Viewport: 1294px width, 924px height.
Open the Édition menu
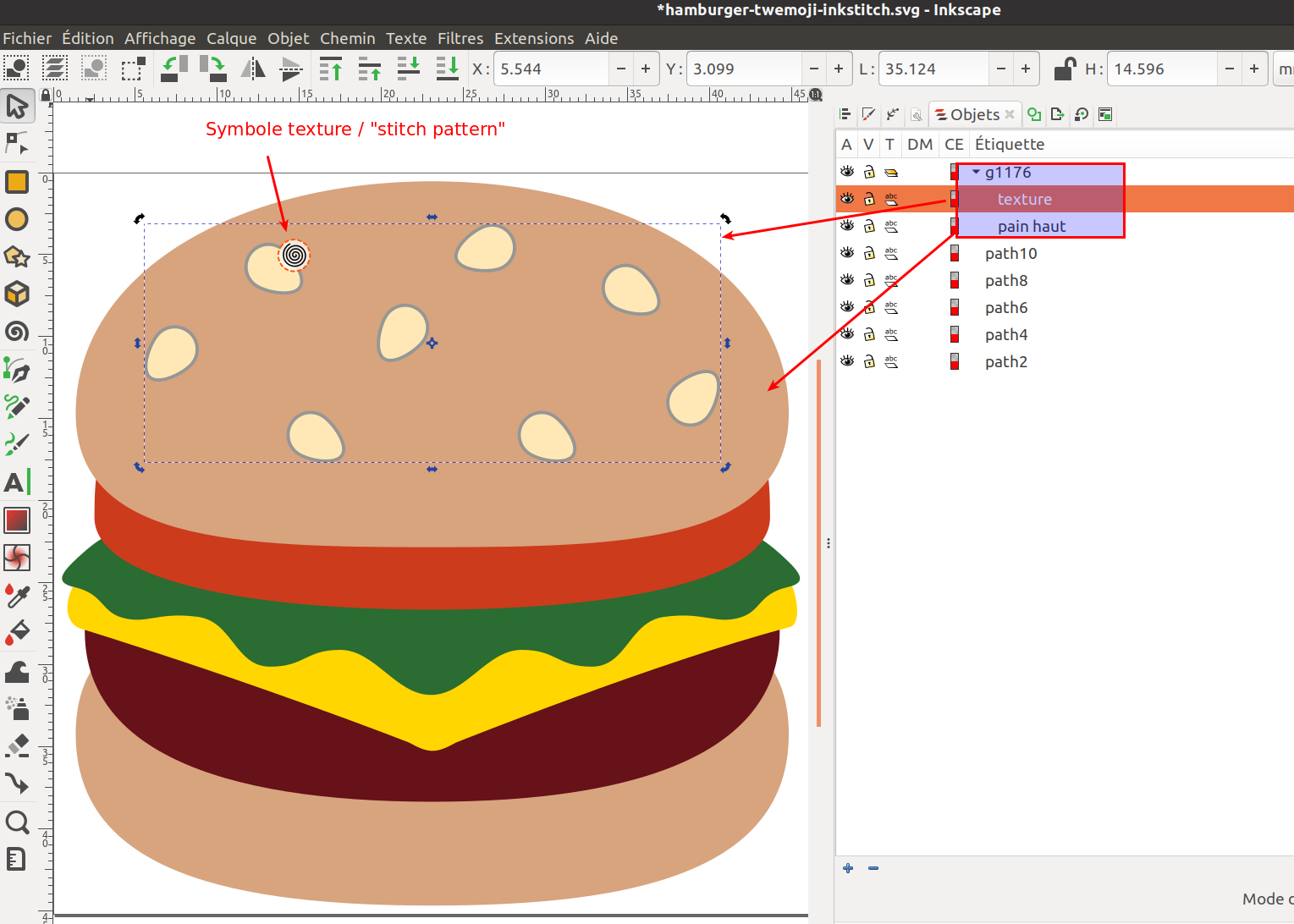[x=88, y=38]
